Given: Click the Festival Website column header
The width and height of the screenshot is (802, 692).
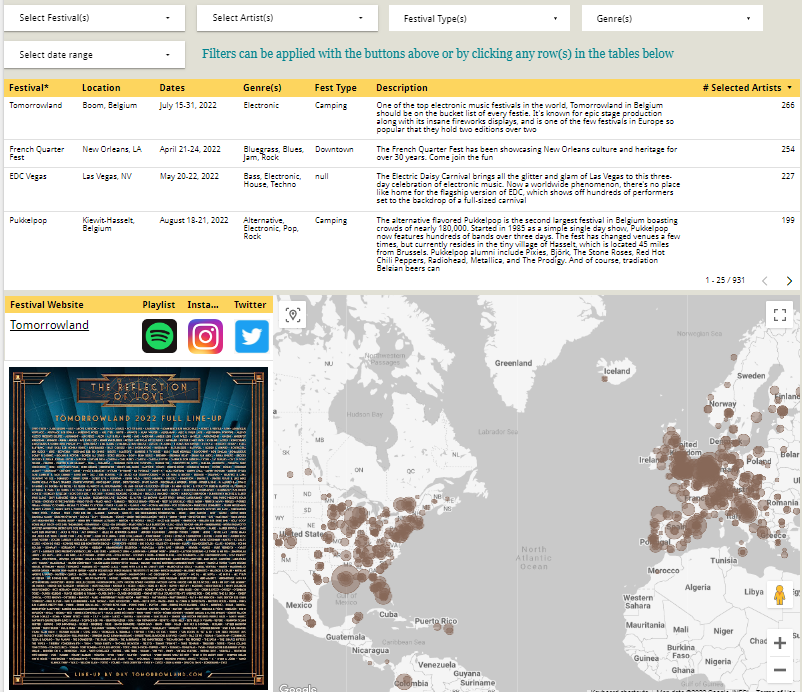Looking at the screenshot, I should pos(47,305).
